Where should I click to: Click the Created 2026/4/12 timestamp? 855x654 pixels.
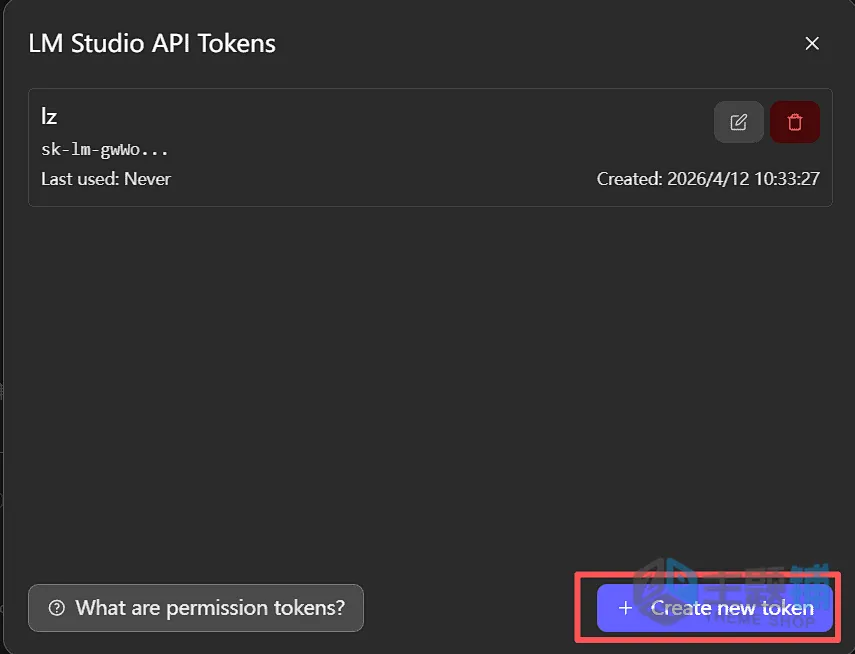[708, 179]
